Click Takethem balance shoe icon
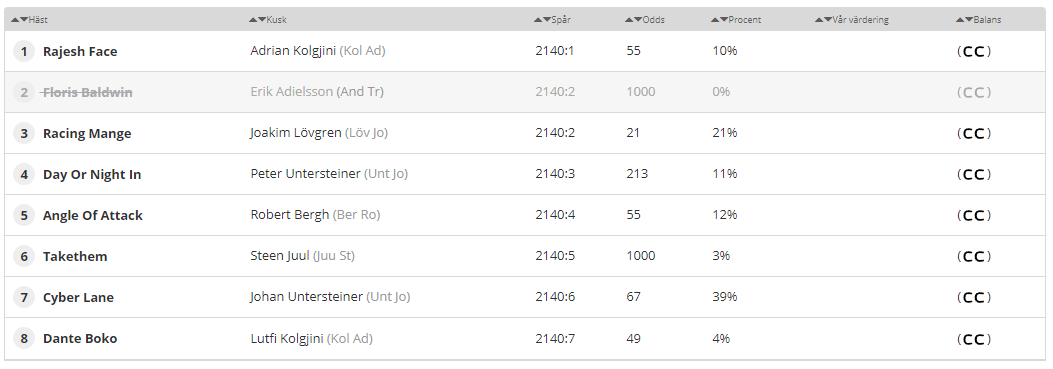Screen dimensions: 1053x369 tap(974, 257)
